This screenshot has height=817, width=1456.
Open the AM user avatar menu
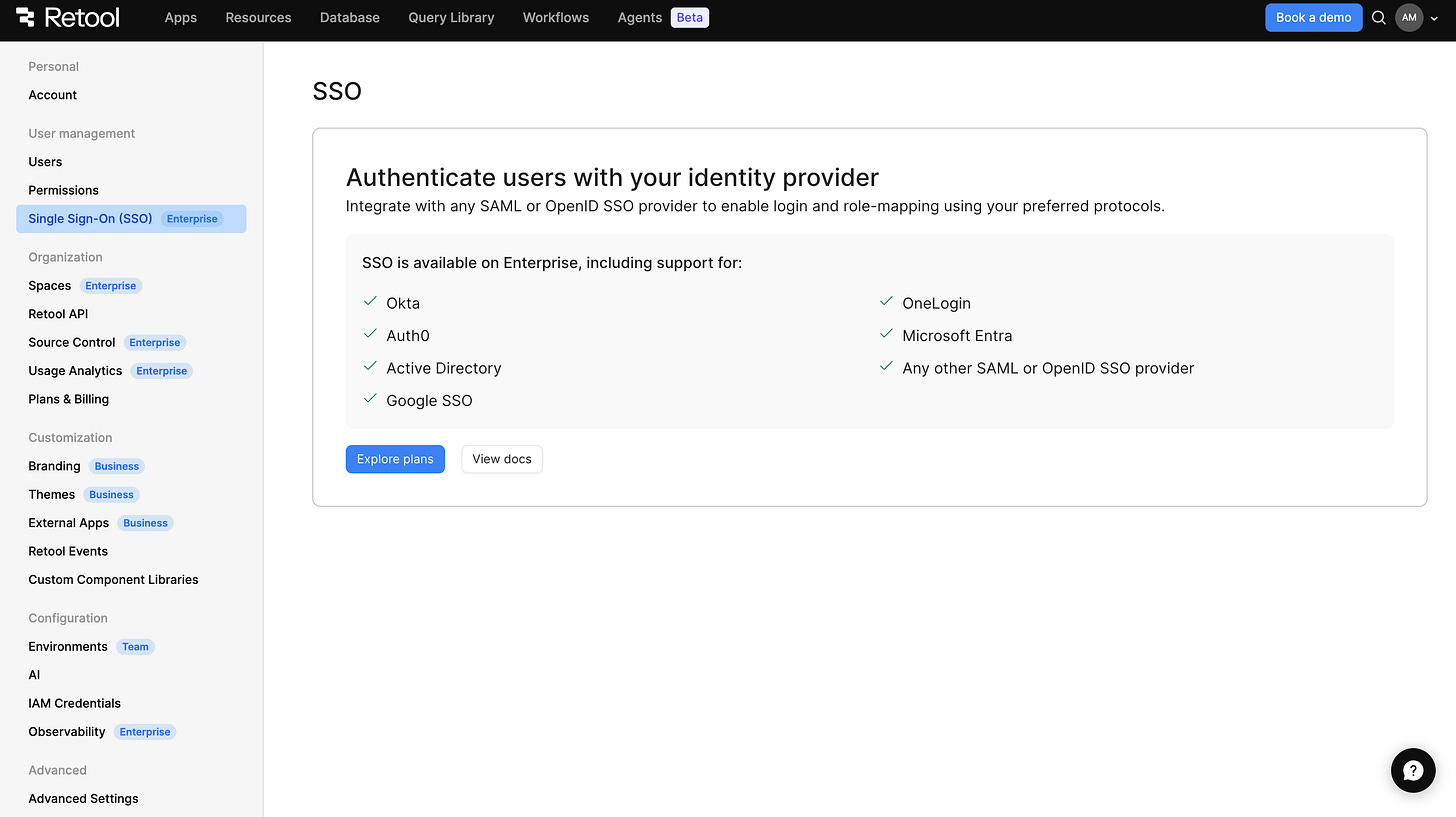tap(1409, 17)
